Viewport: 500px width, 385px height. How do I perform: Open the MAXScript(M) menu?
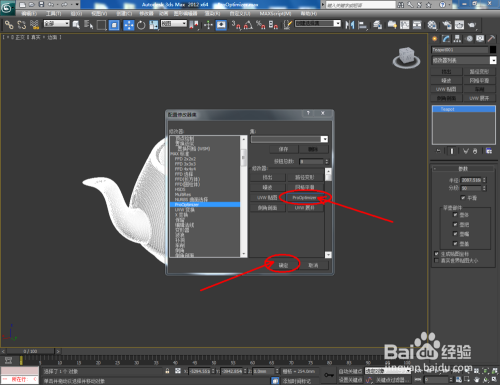pyautogui.click(x=275, y=14)
